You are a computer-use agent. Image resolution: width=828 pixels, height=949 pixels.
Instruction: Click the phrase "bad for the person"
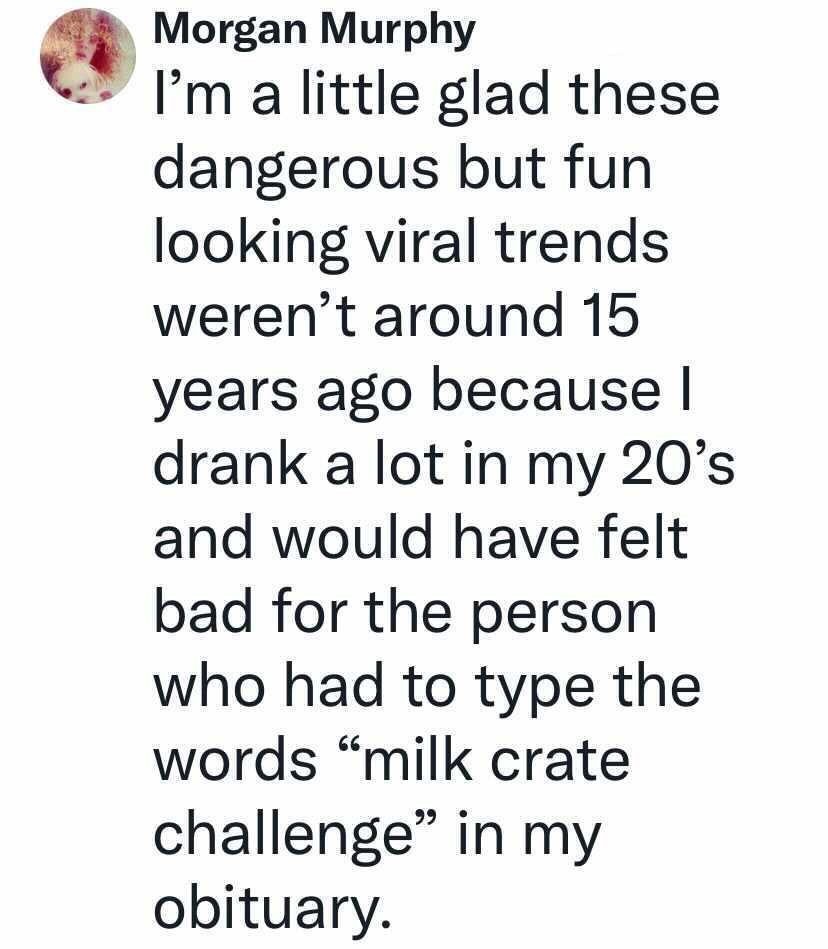(405, 612)
